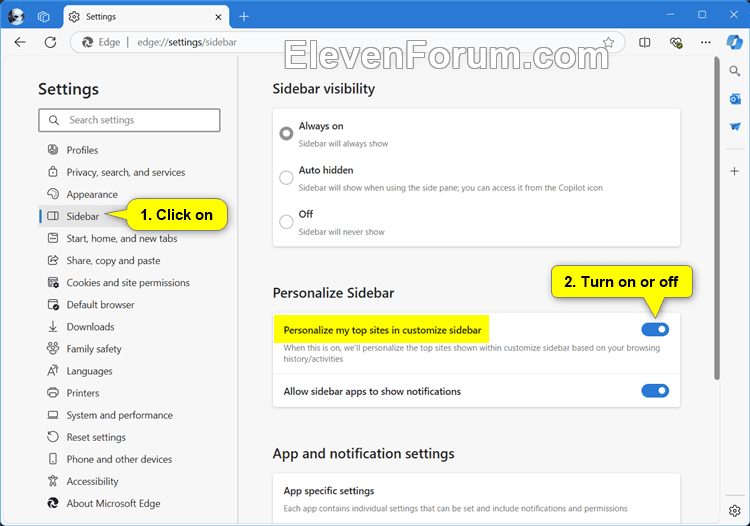Screen dimensions: 750x526
Task: Click the settings page vertical scrollbar
Action: coord(717,218)
